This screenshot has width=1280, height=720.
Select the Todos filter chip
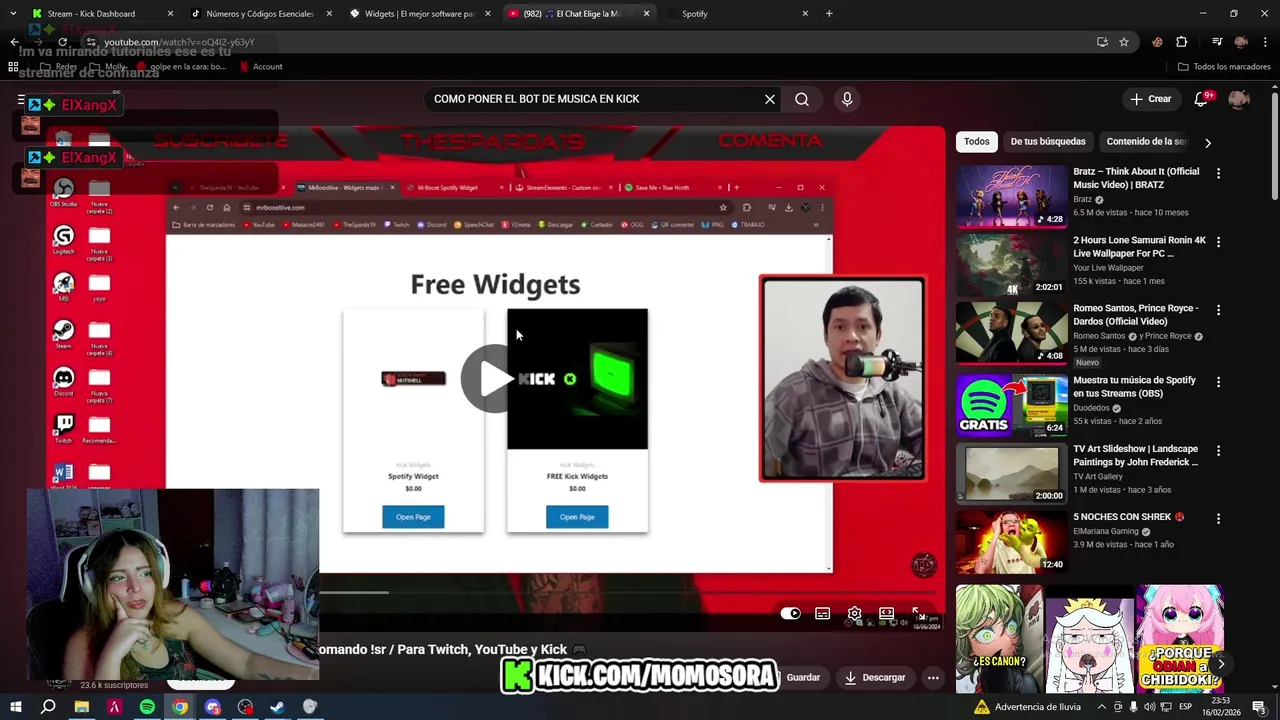[x=977, y=142]
